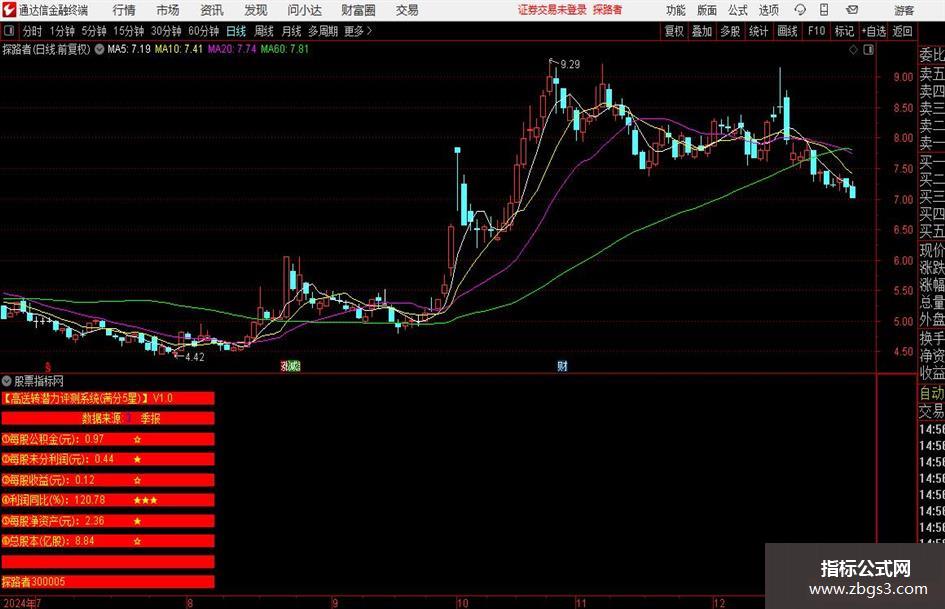The height and width of the screenshot is (609, 945).
Task: Open the 多周期 multi-period view
Action: (x=323, y=31)
